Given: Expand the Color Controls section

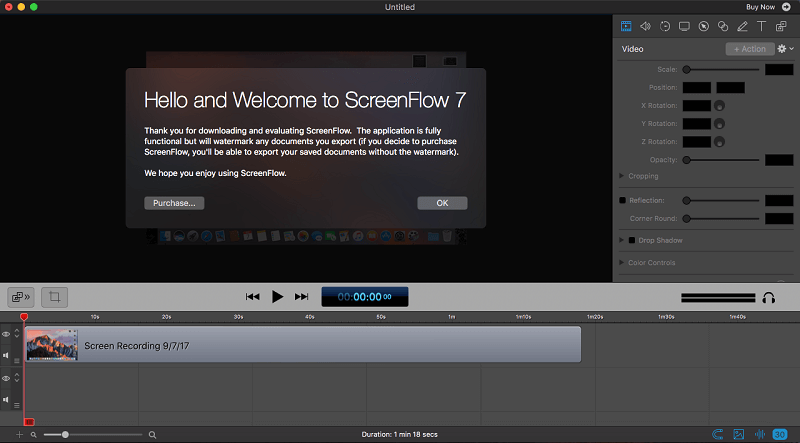Looking at the screenshot, I should (621, 262).
